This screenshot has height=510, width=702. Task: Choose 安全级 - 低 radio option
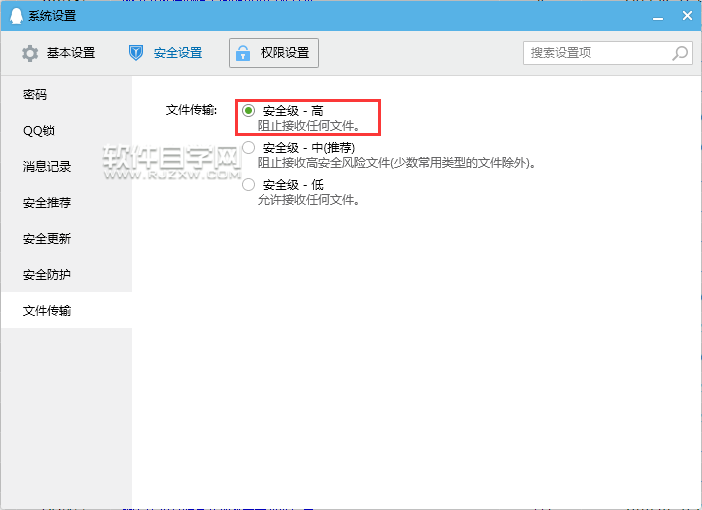coord(248,184)
